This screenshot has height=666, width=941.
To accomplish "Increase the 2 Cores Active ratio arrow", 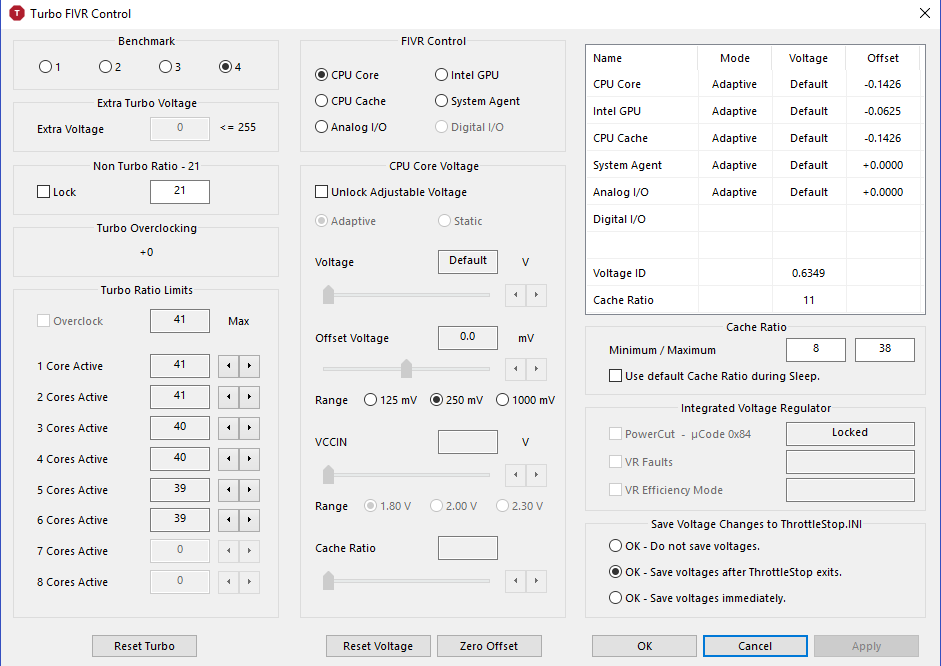I will pyautogui.click(x=250, y=397).
